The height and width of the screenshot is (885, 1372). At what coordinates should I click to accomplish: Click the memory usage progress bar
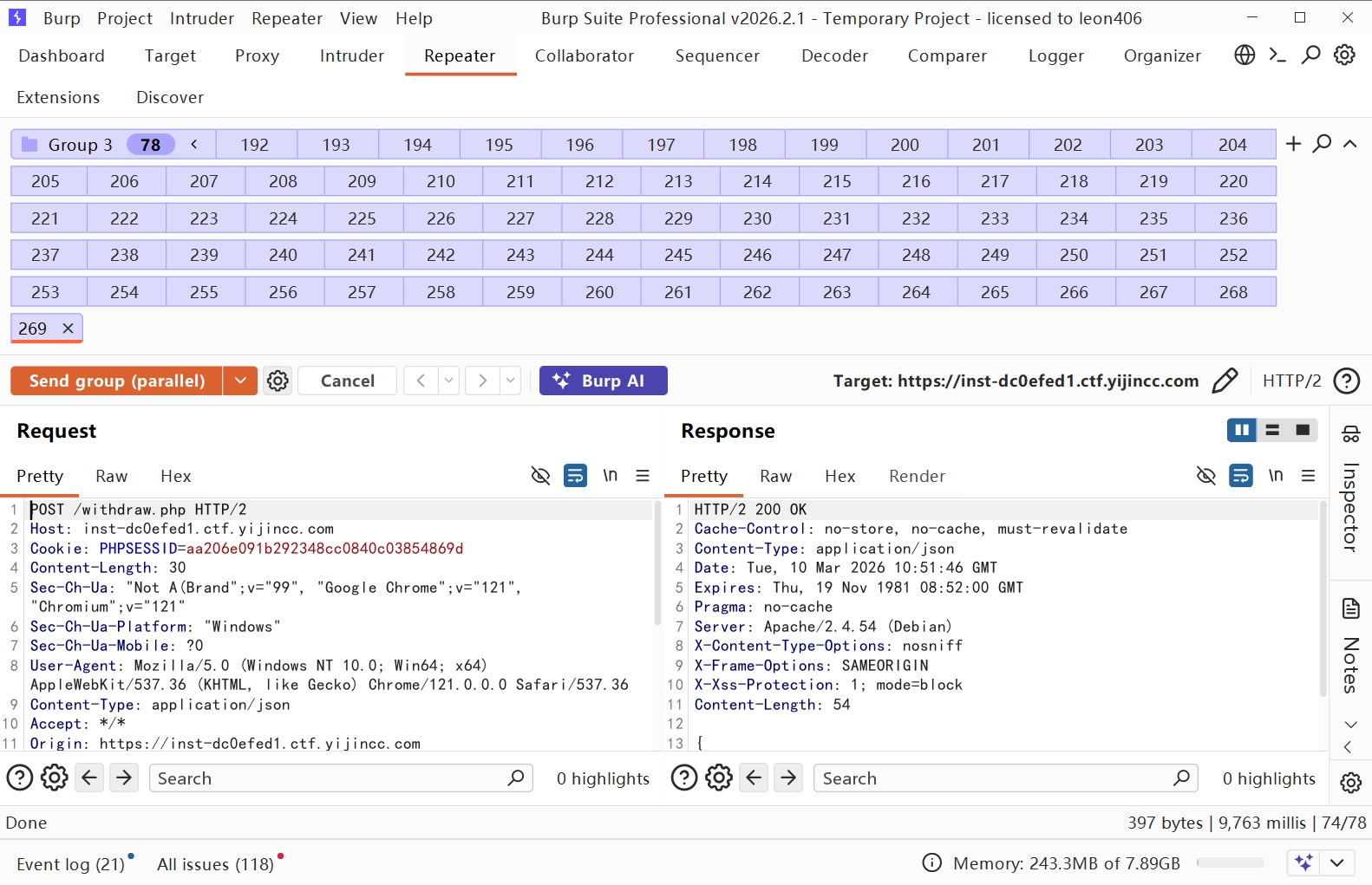[1230, 863]
